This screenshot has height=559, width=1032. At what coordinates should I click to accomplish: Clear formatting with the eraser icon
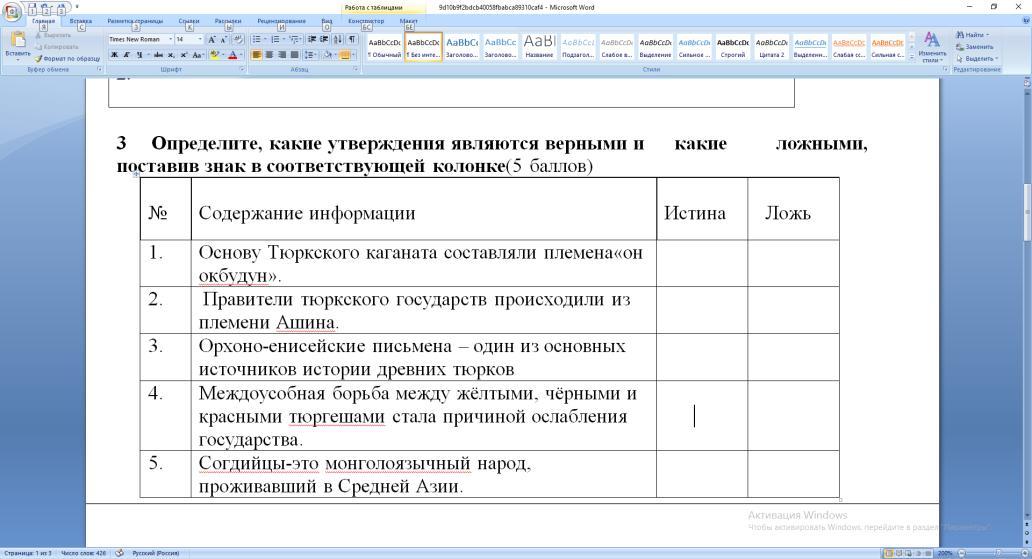pyautogui.click(x=238, y=40)
